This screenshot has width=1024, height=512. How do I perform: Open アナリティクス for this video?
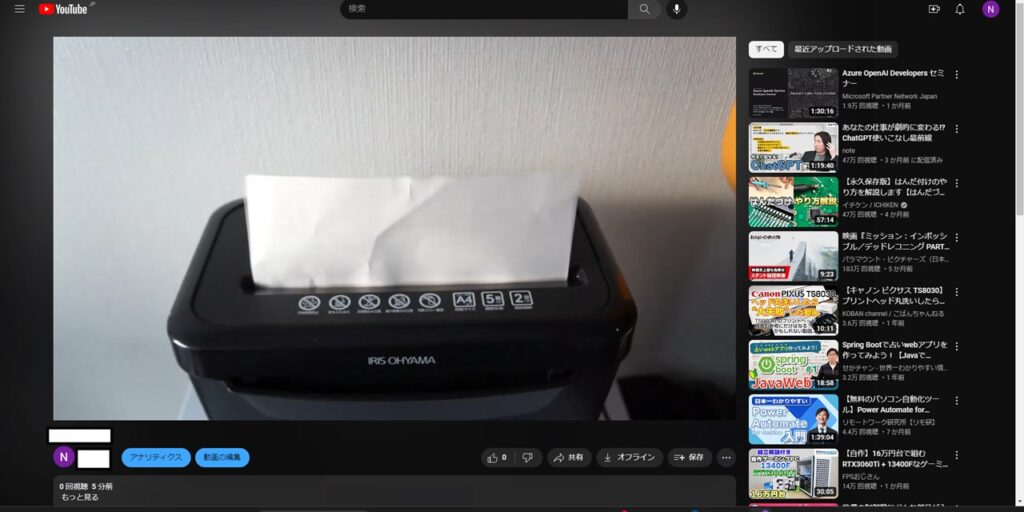[156, 458]
